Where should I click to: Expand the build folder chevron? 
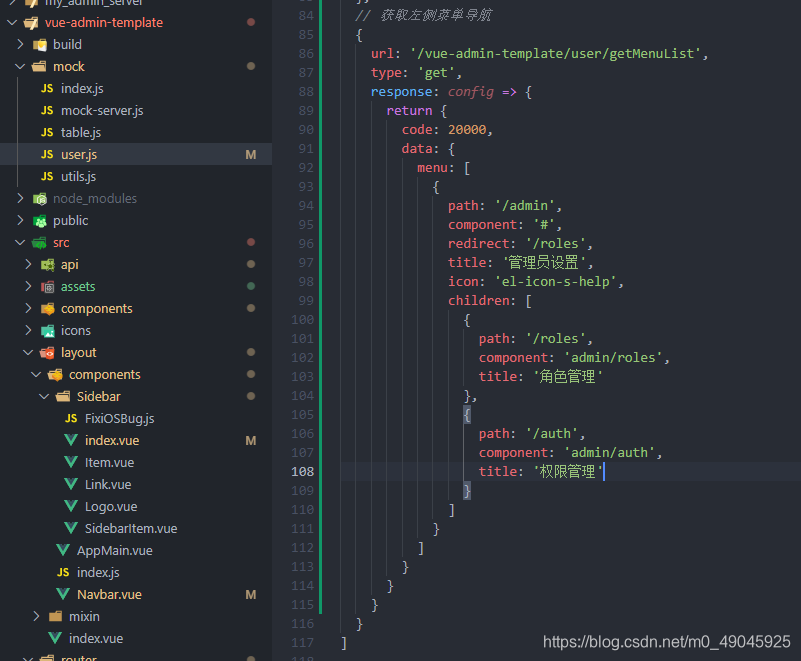(20, 44)
